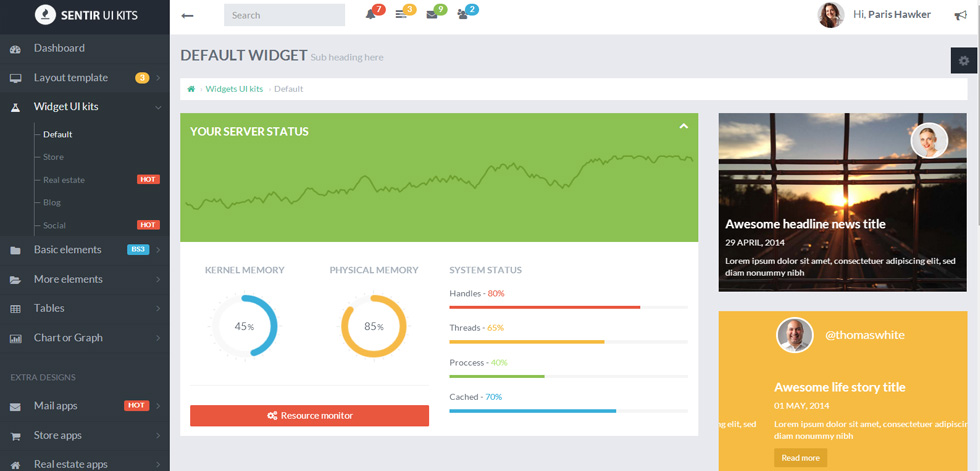This screenshot has width=980, height=471.
Task: Click the BS3 badge on Basic elements
Action: click(x=138, y=249)
